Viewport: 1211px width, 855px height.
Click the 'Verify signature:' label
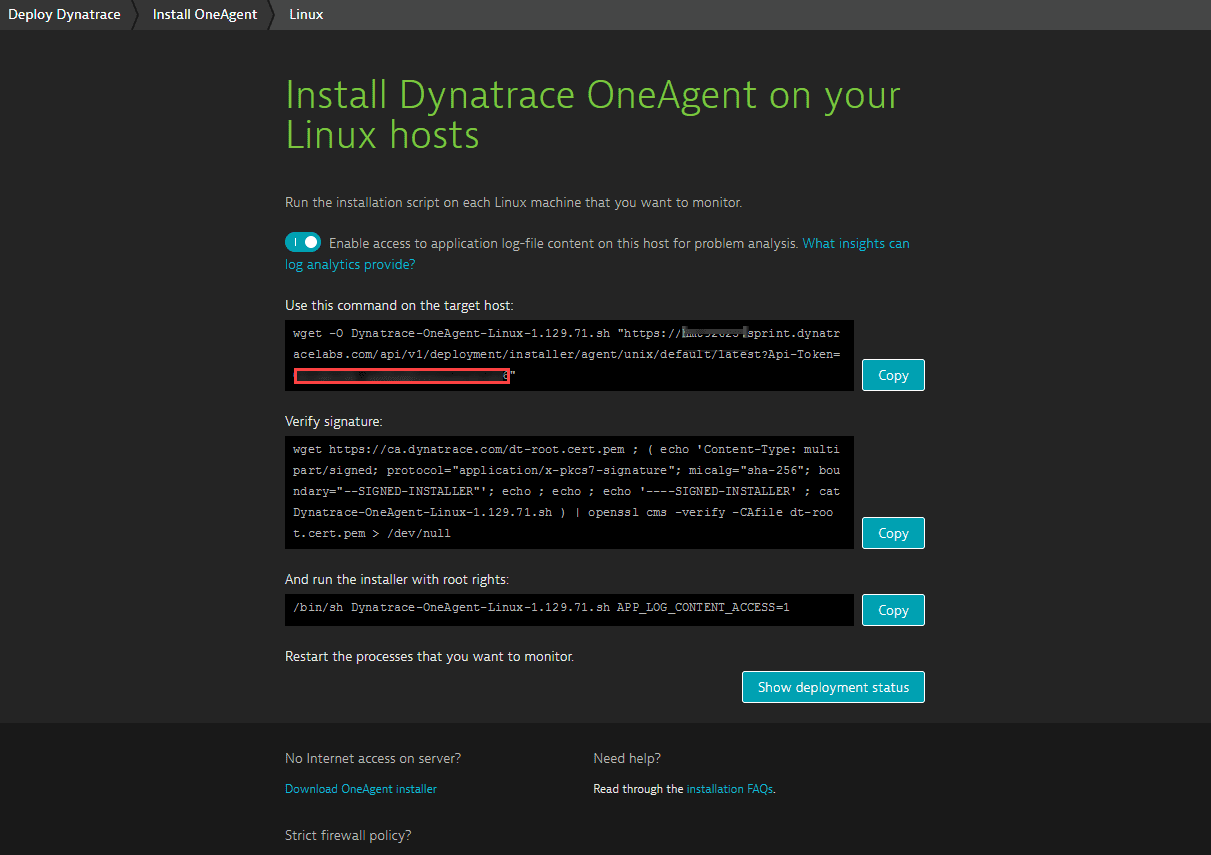pyautogui.click(x=334, y=422)
